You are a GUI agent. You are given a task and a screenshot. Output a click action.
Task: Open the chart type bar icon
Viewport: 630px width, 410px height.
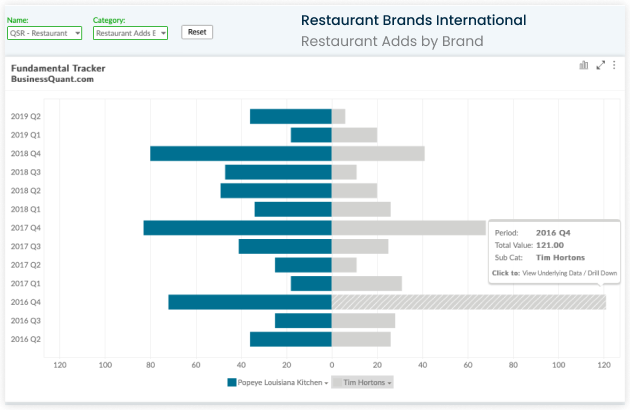[583, 65]
